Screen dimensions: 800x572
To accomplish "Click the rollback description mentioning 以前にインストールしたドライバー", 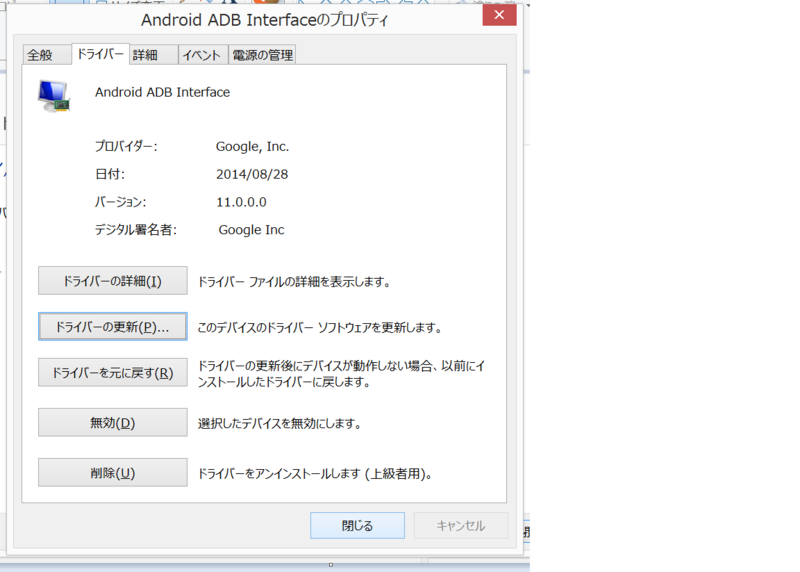I will click(x=341, y=374).
